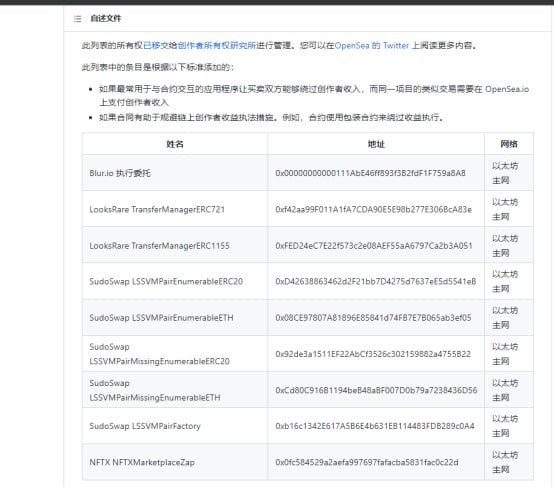Click 以太坊主网 network cell in NFTX row
Viewport: 554px width, 487px height.
point(509,462)
